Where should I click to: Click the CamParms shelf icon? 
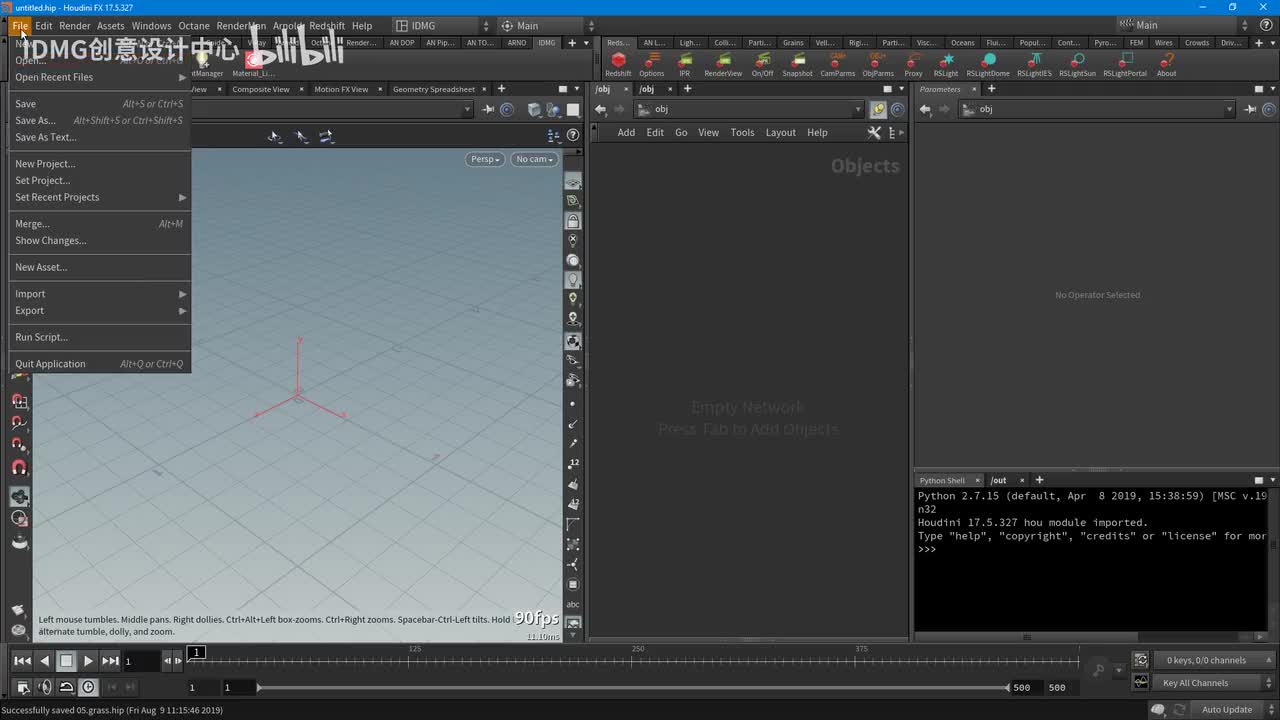coord(838,63)
